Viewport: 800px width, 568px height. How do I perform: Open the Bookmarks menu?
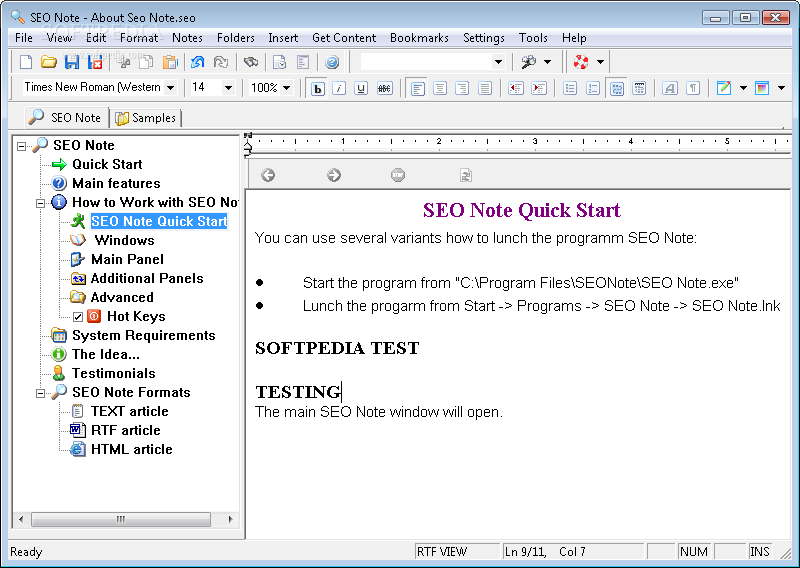419,38
